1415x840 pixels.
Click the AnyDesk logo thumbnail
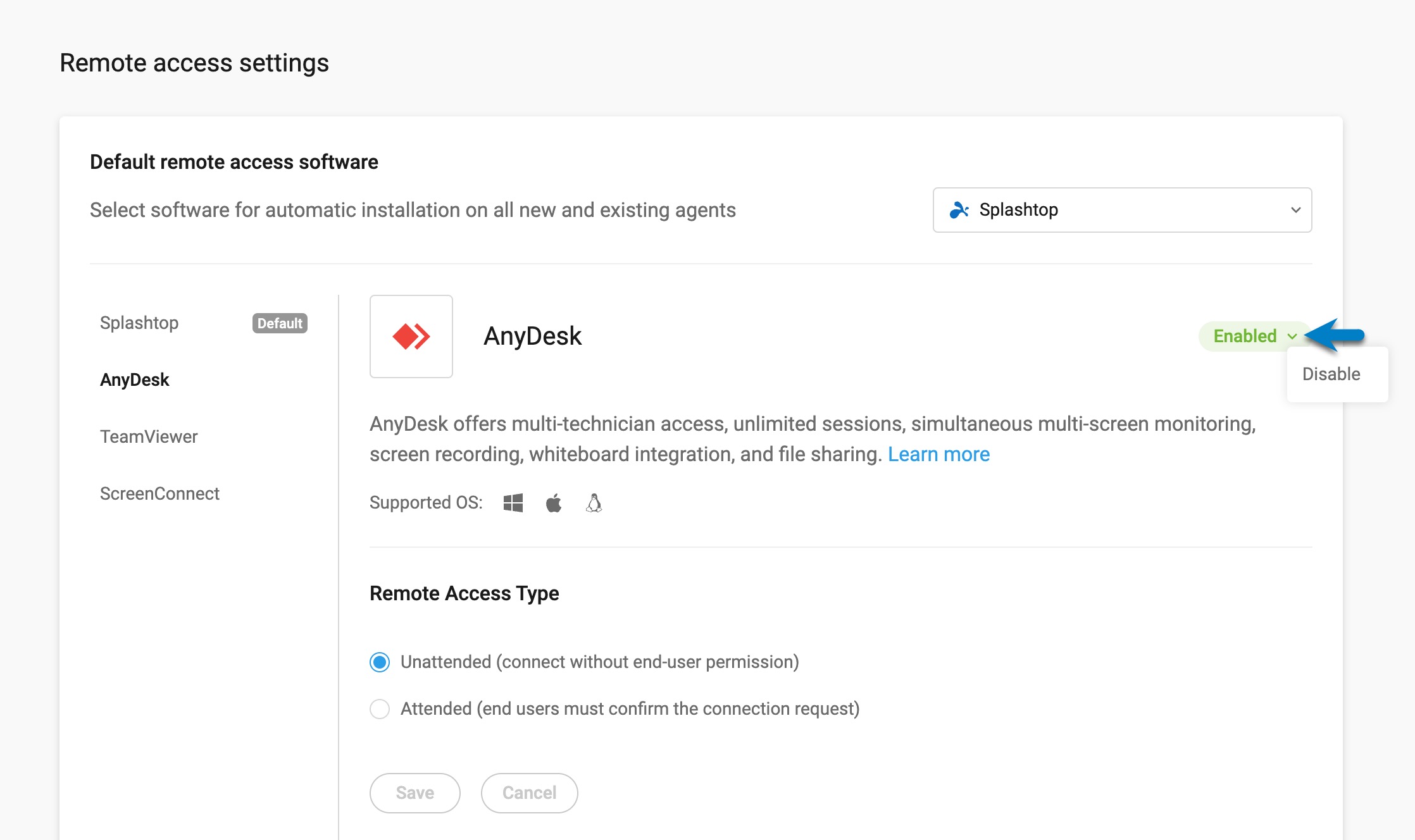click(411, 337)
